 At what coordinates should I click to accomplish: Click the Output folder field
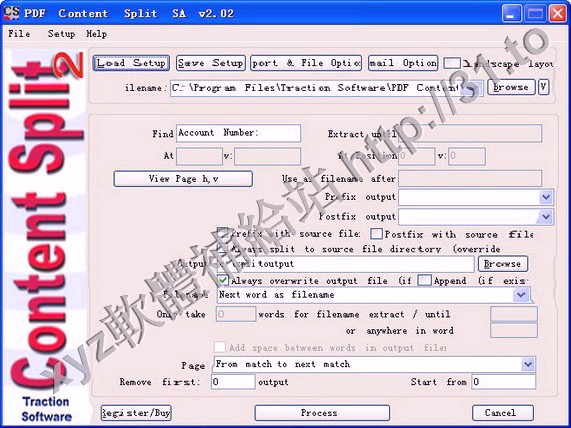346,264
